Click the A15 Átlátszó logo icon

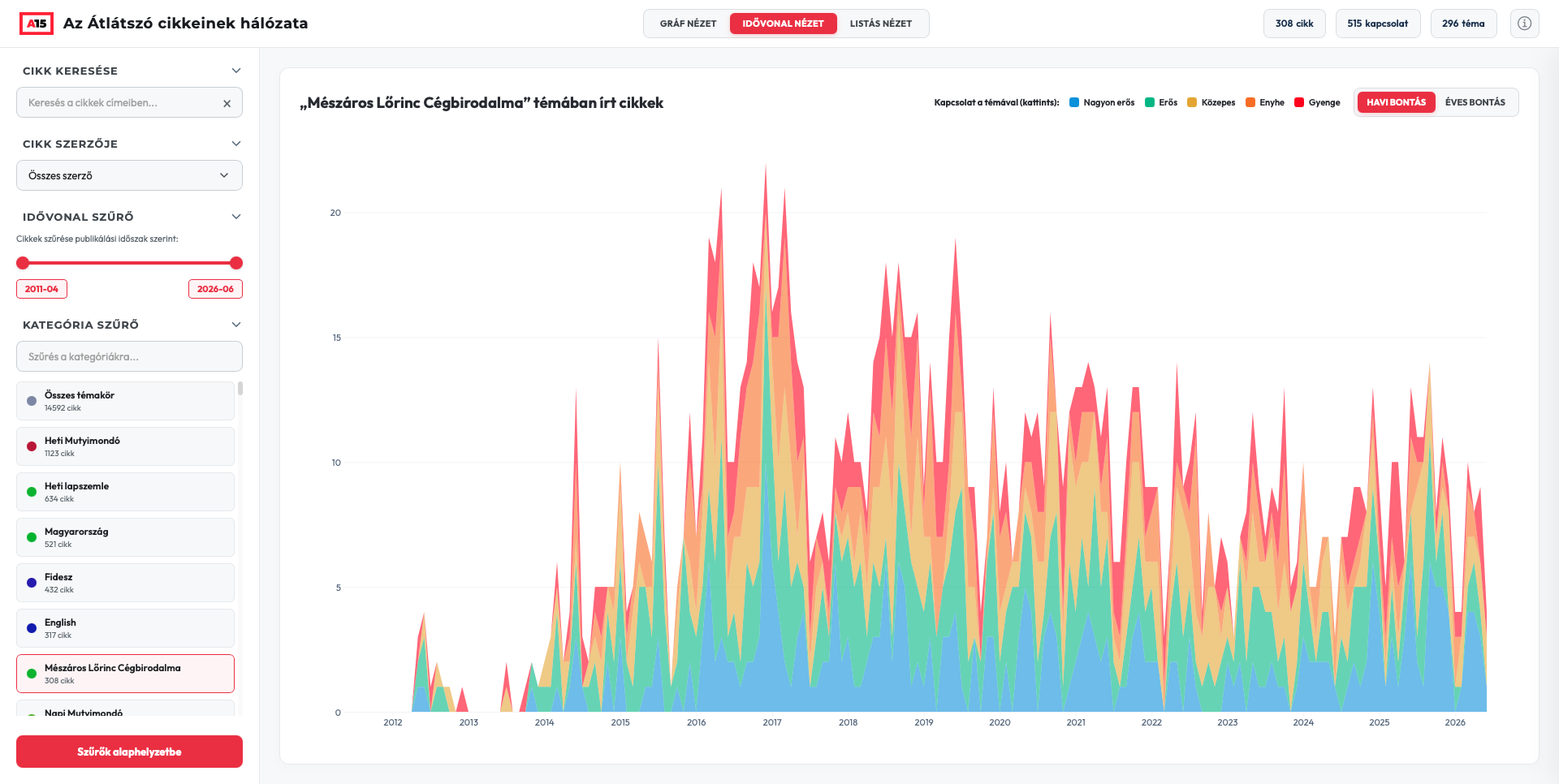coord(37,24)
